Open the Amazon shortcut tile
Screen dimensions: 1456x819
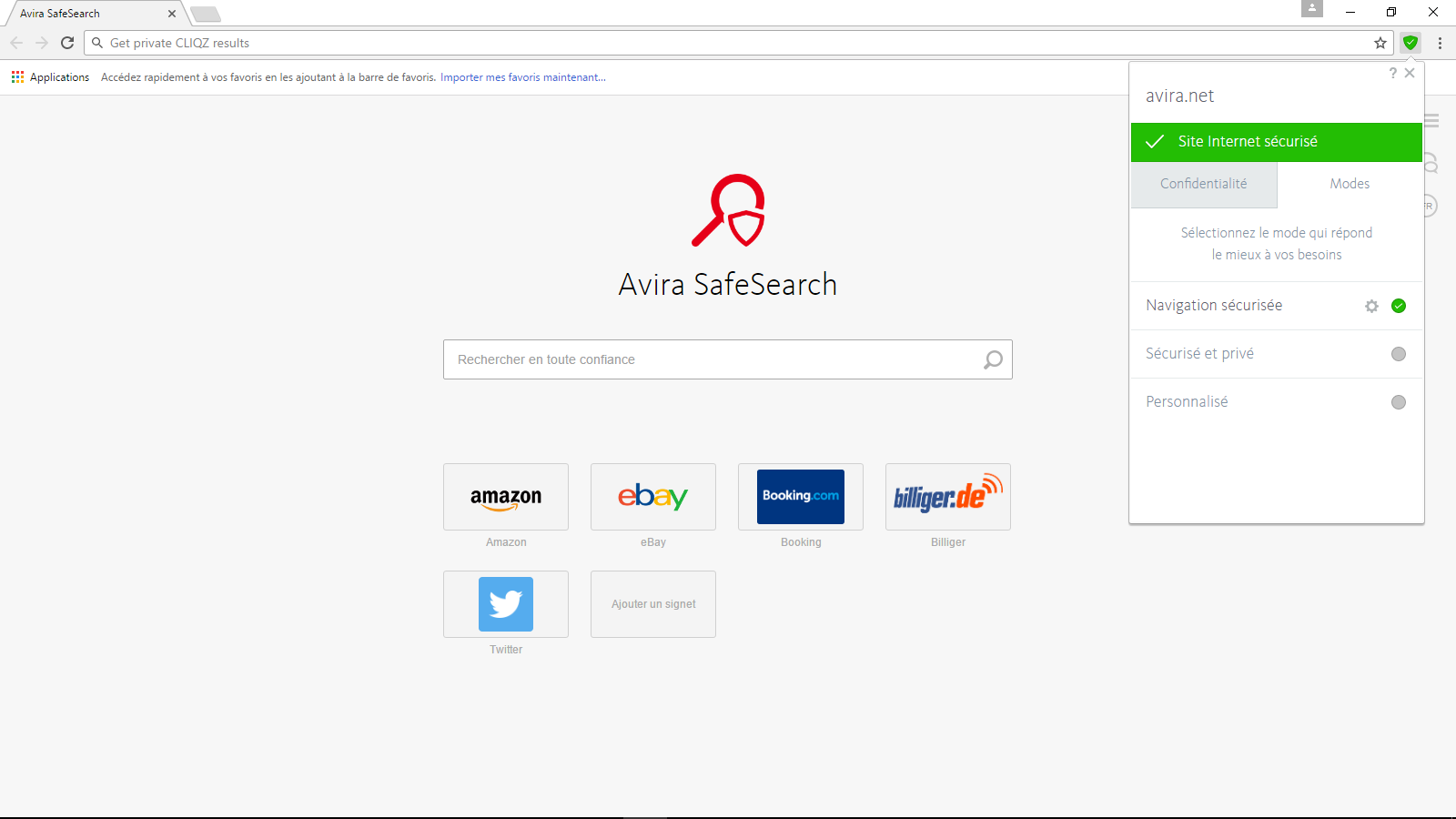coord(506,497)
